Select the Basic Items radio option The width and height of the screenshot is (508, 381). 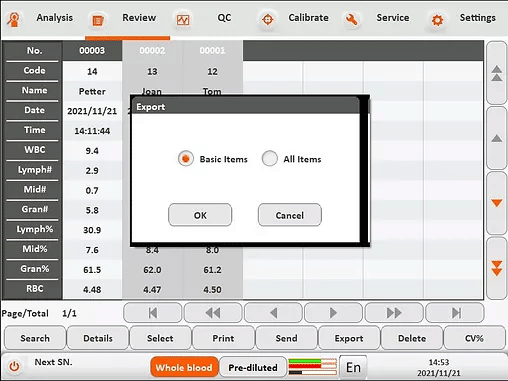[x=186, y=159]
